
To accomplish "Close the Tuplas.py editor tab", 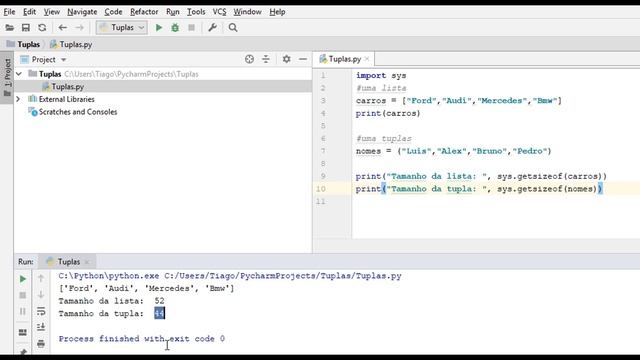I will point(367,59).
